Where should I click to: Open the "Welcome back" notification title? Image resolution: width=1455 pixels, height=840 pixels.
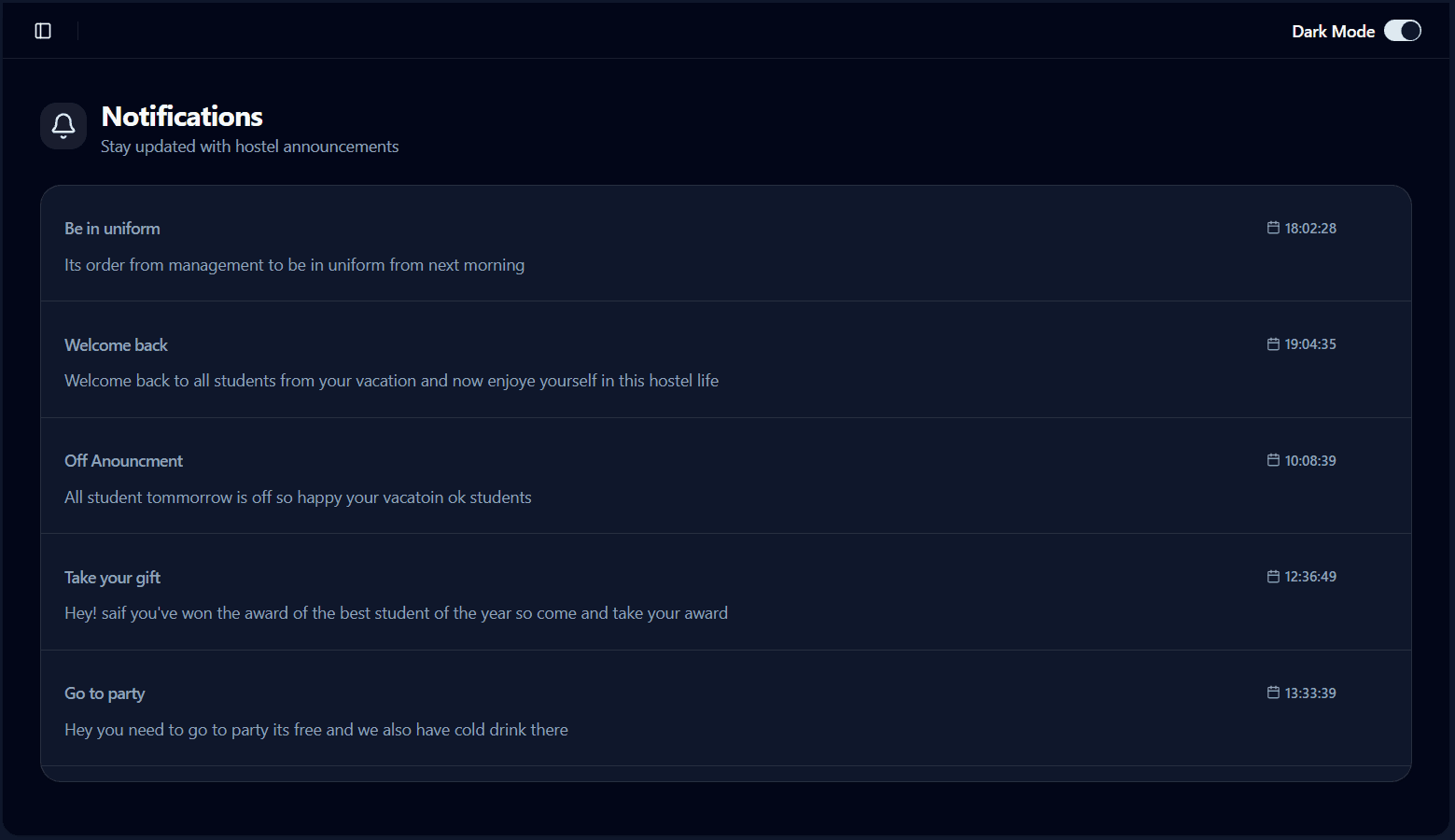(116, 345)
